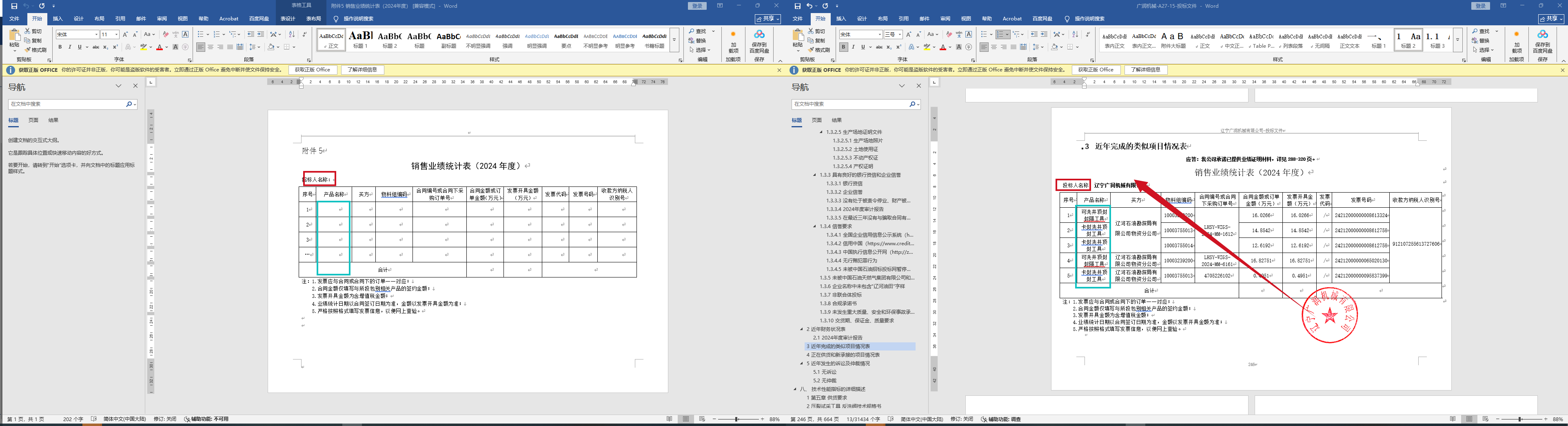The height and width of the screenshot is (426, 1568).
Task: Click the Save icon in 广润机械 document title bar
Action: click(x=798, y=6)
